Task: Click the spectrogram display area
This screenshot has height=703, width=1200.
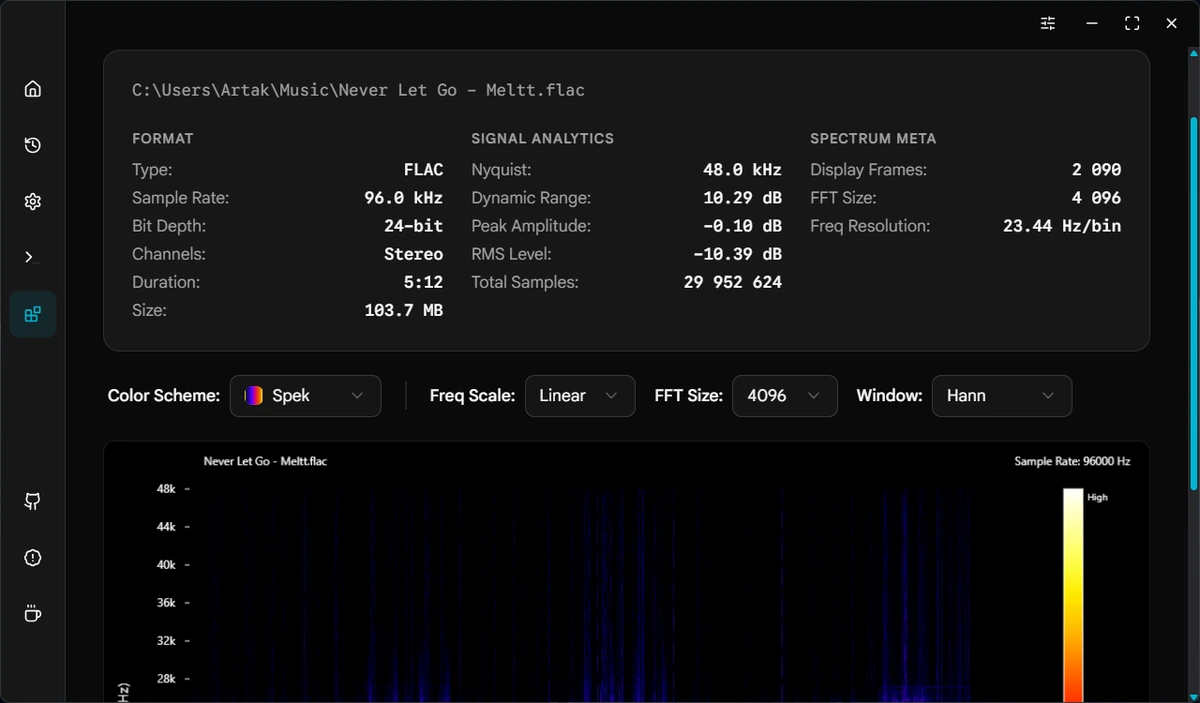Action: click(x=620, y=595)
